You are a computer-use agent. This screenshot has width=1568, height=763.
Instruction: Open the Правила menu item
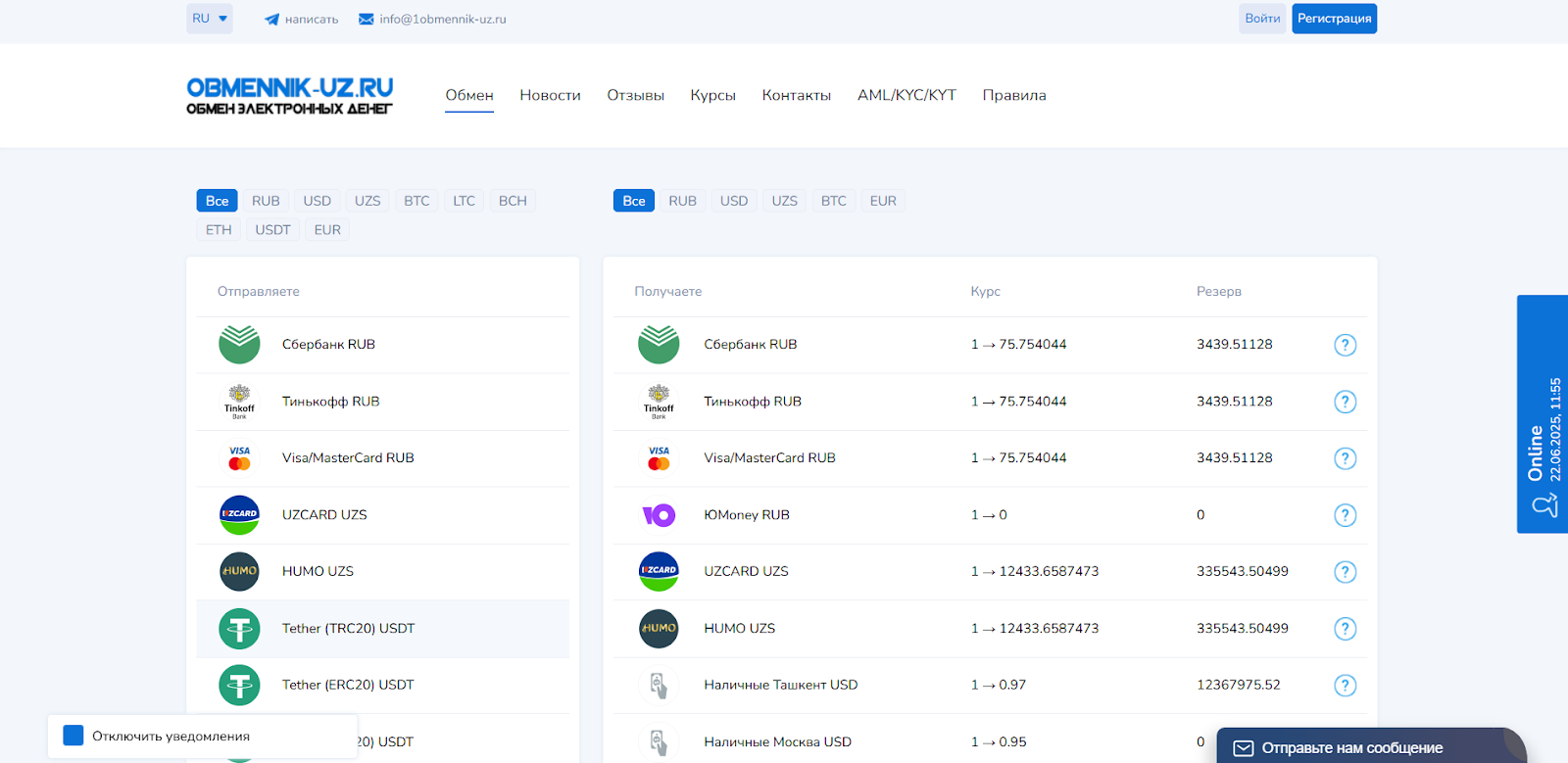[1014, 95]
